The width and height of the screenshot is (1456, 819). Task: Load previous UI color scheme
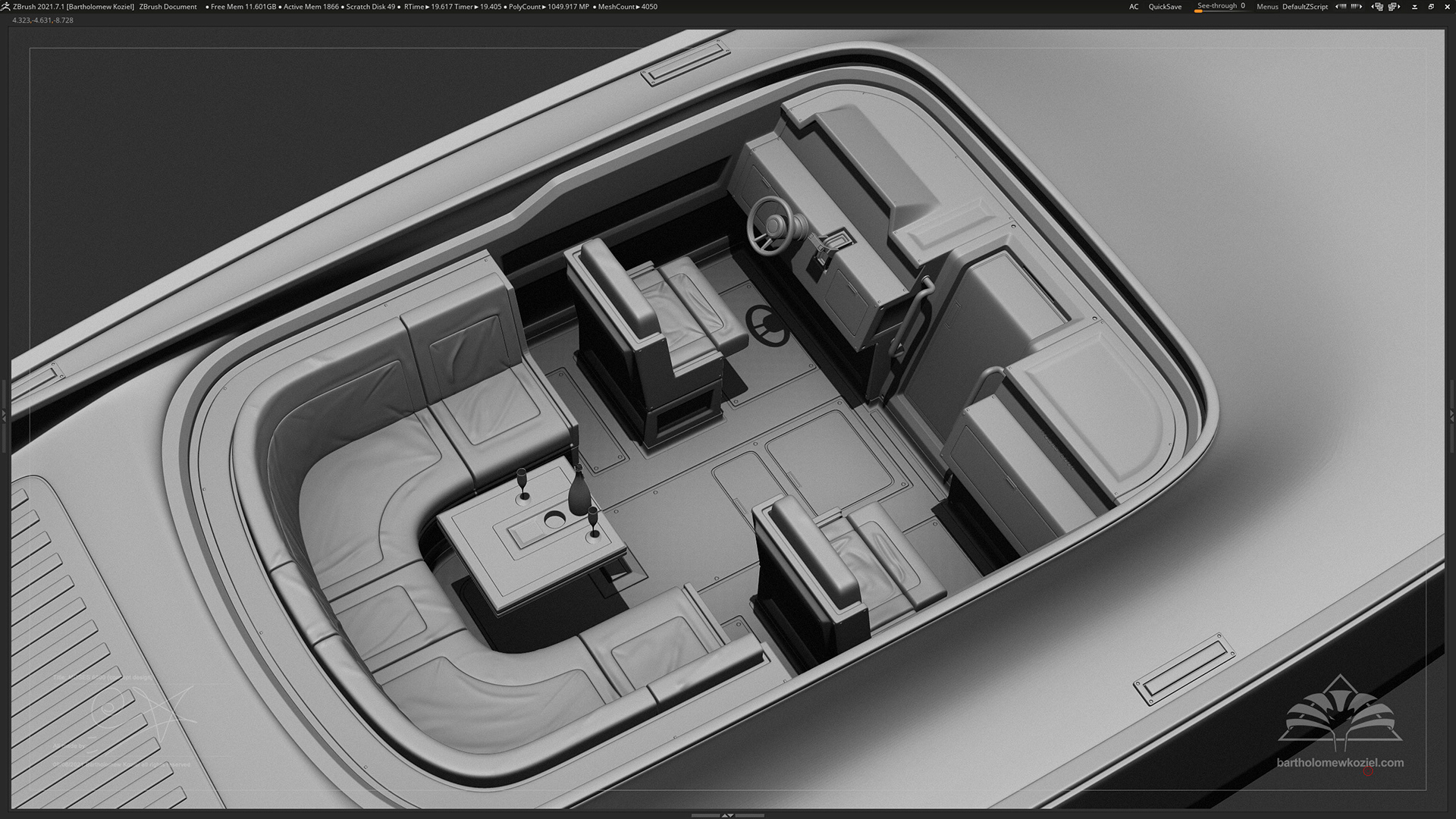coord(1341,7)
